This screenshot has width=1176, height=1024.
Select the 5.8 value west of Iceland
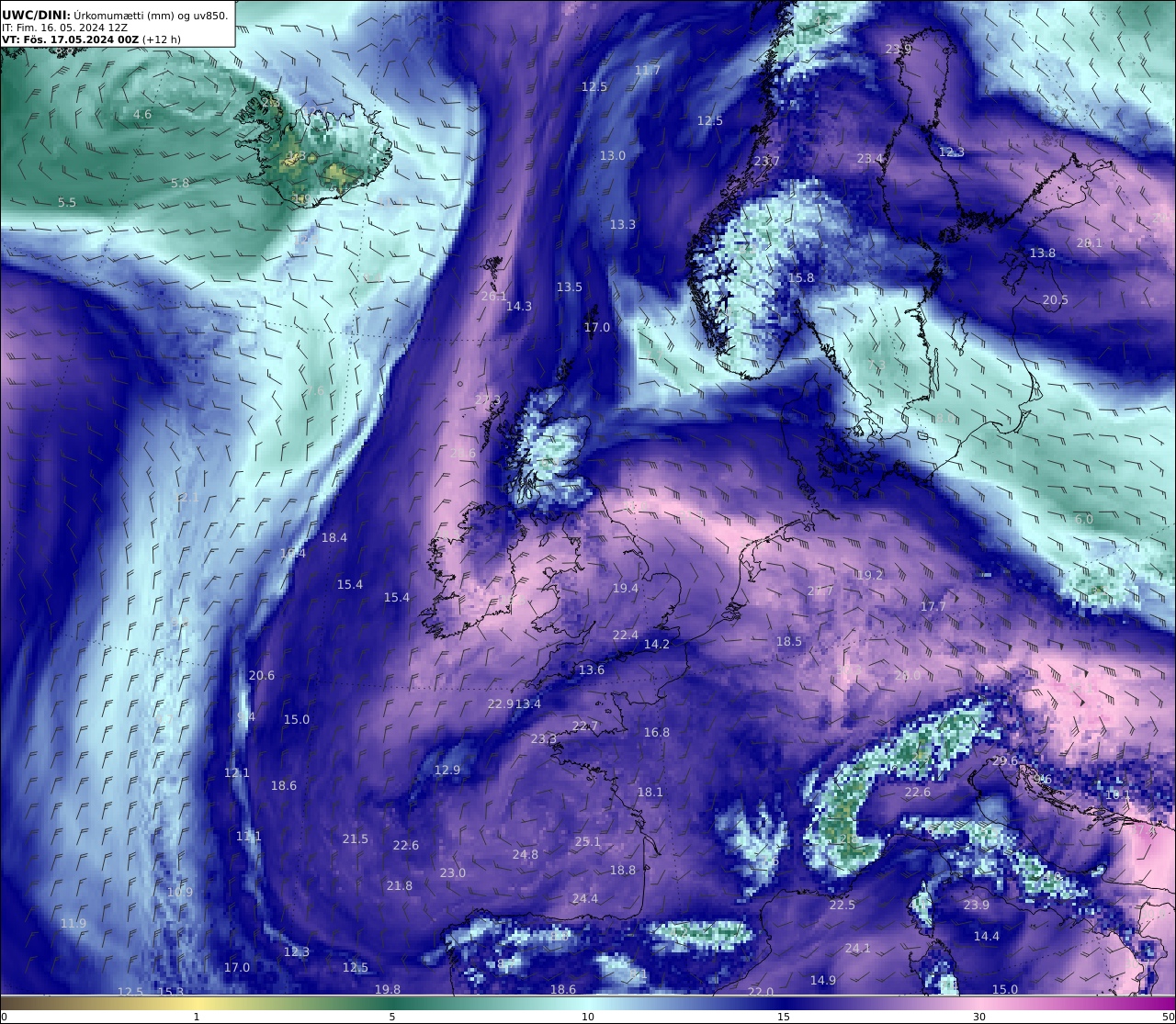click(x=180, y=184)
